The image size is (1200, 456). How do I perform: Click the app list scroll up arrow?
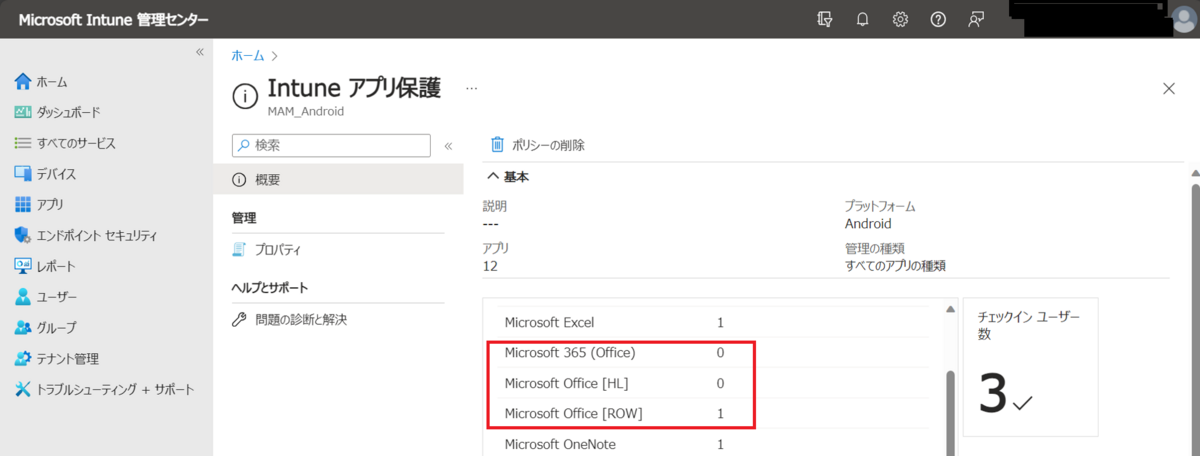949,308
